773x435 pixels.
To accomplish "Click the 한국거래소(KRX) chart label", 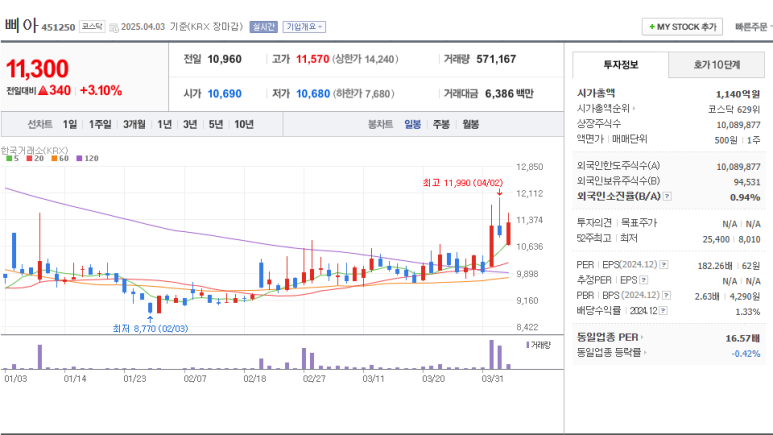I will pyautogui.click(x=35, y=150).
